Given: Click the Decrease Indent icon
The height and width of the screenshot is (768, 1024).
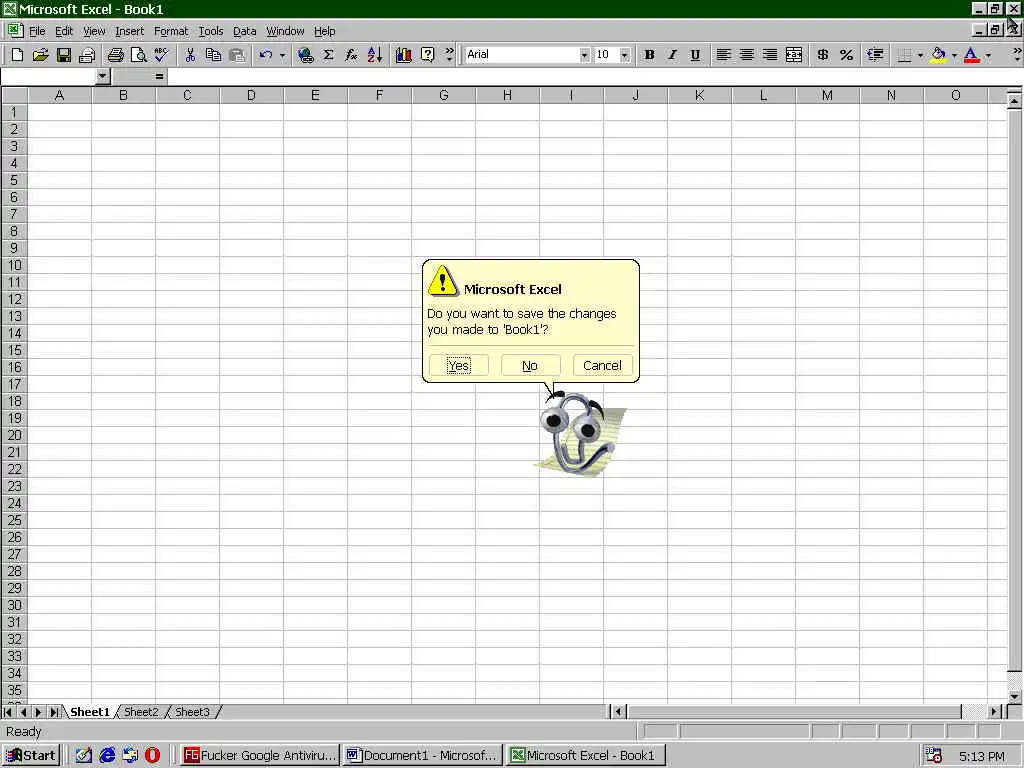Looking at the screenshot, I should point(875,55).
